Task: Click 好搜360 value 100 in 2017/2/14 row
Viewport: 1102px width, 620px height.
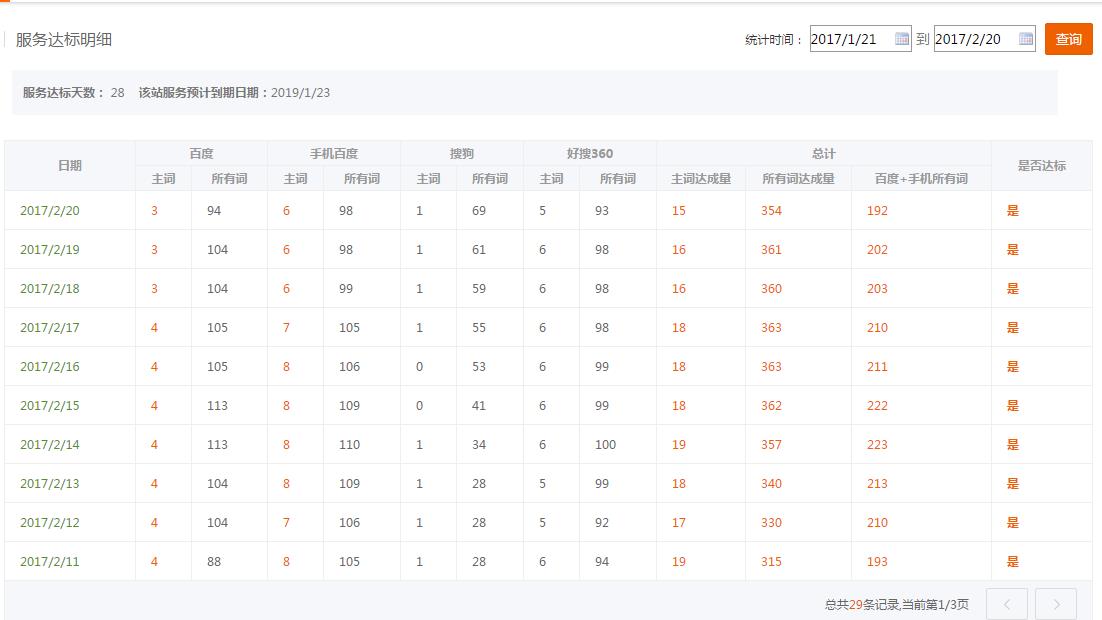Action: pyautogui.click(x=605, y=444)
